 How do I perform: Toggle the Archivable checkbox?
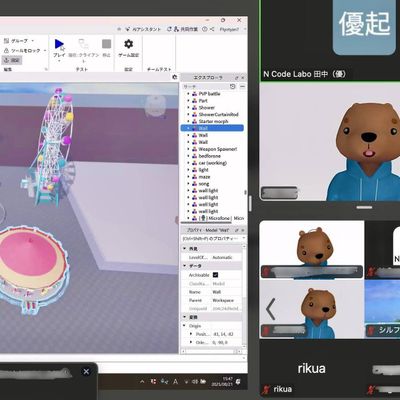(215, 275)
